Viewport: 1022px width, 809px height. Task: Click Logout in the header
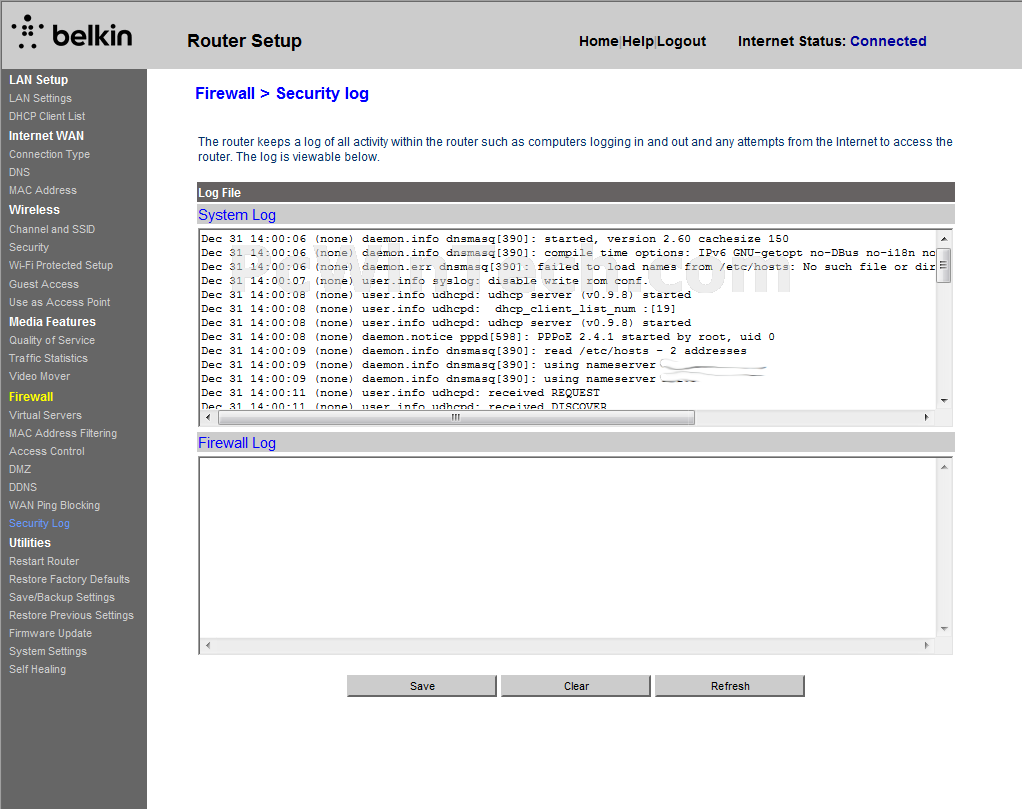681,41
